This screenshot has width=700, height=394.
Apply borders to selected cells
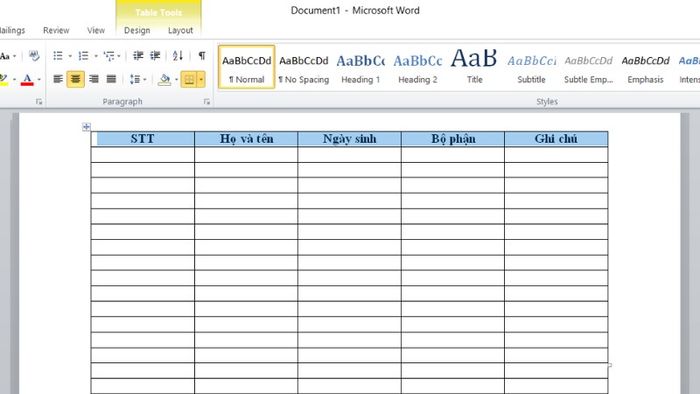(x=189, y=79)
